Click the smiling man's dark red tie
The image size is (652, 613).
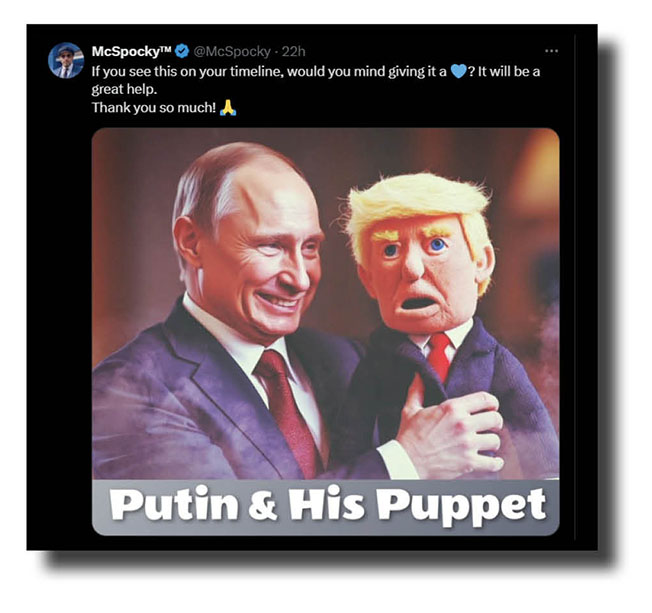point(288,412)
